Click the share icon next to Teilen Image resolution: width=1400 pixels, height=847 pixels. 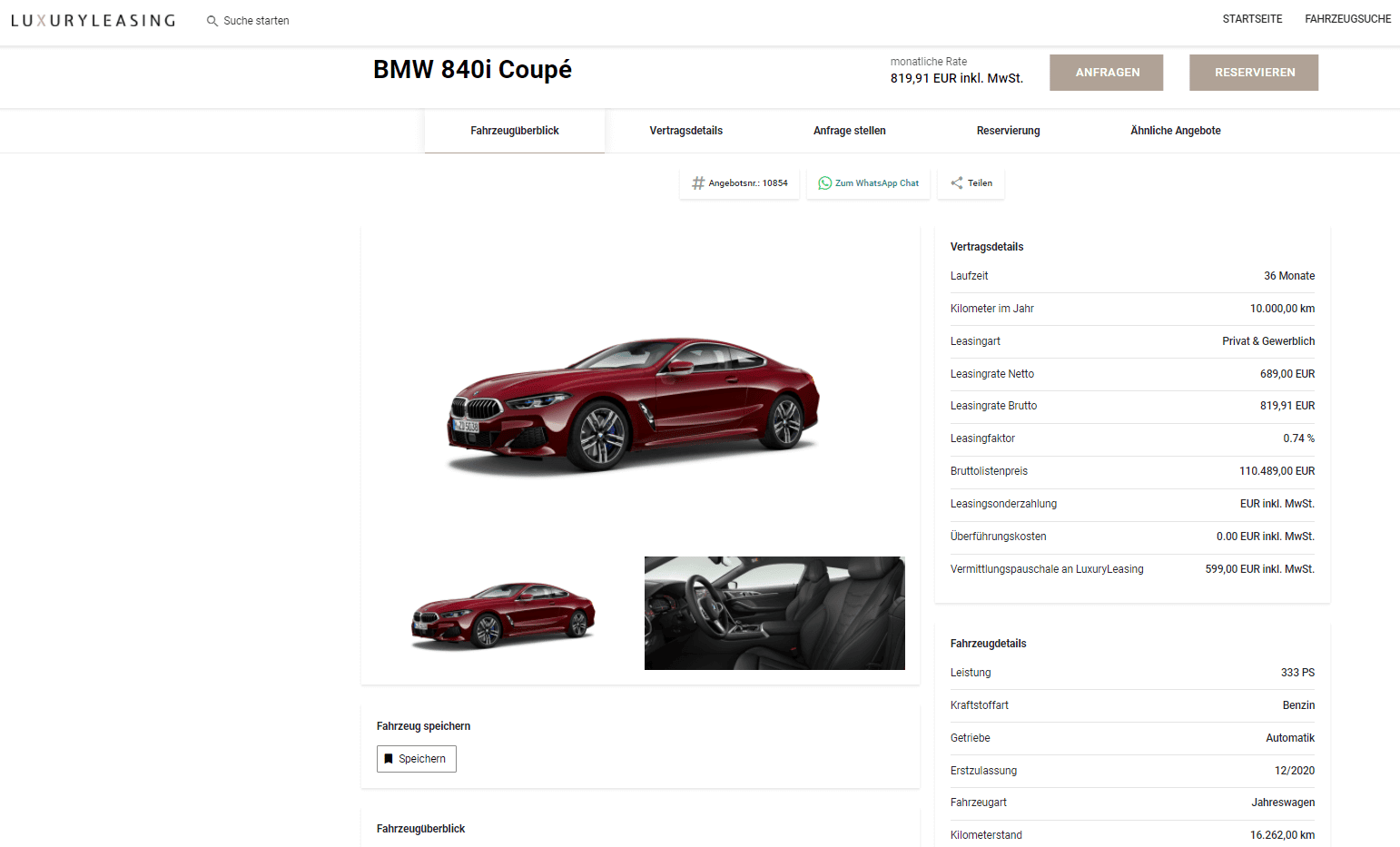[x=957, y=183]
